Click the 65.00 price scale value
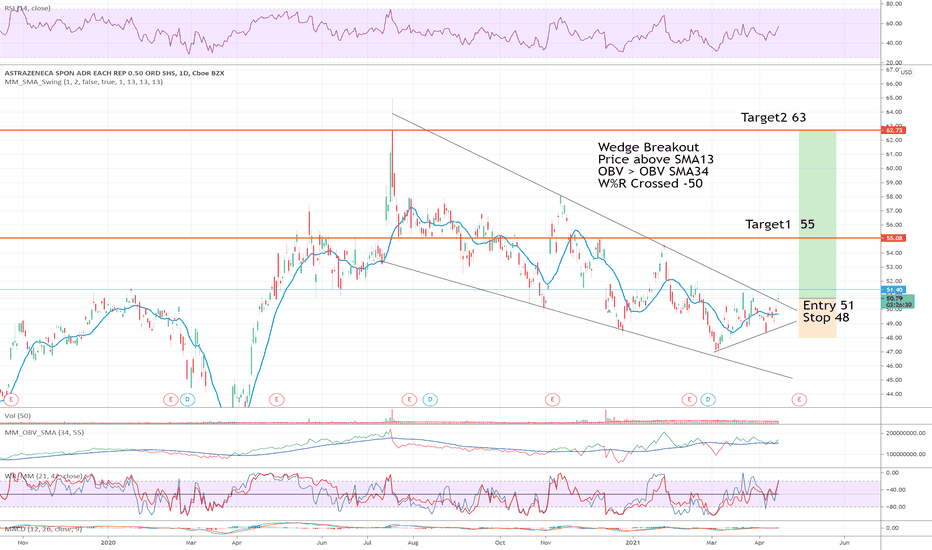Viewport: 932px width, 550px height. (x=894, y=98)
